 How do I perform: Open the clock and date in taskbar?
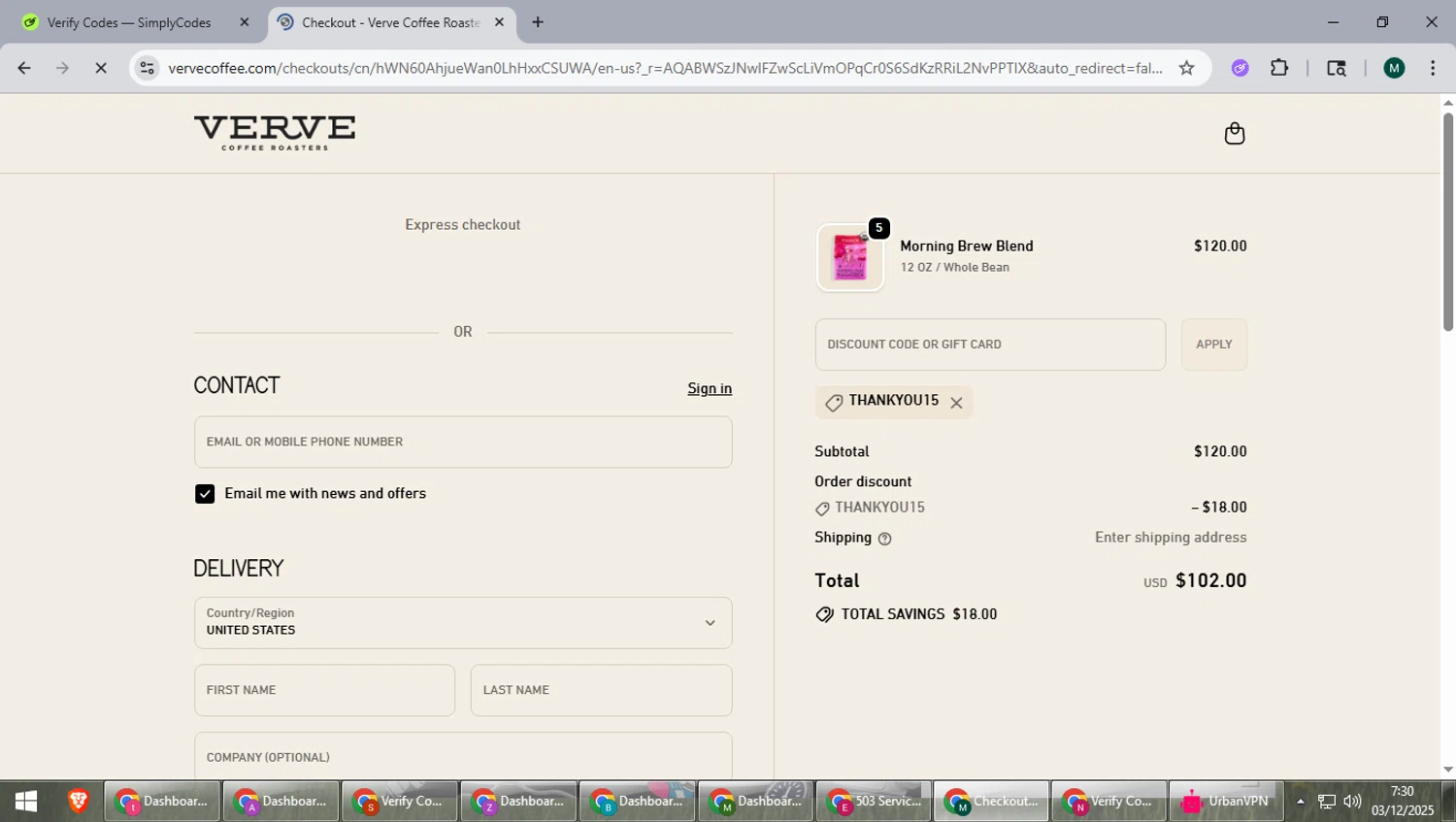[1403, 802]
